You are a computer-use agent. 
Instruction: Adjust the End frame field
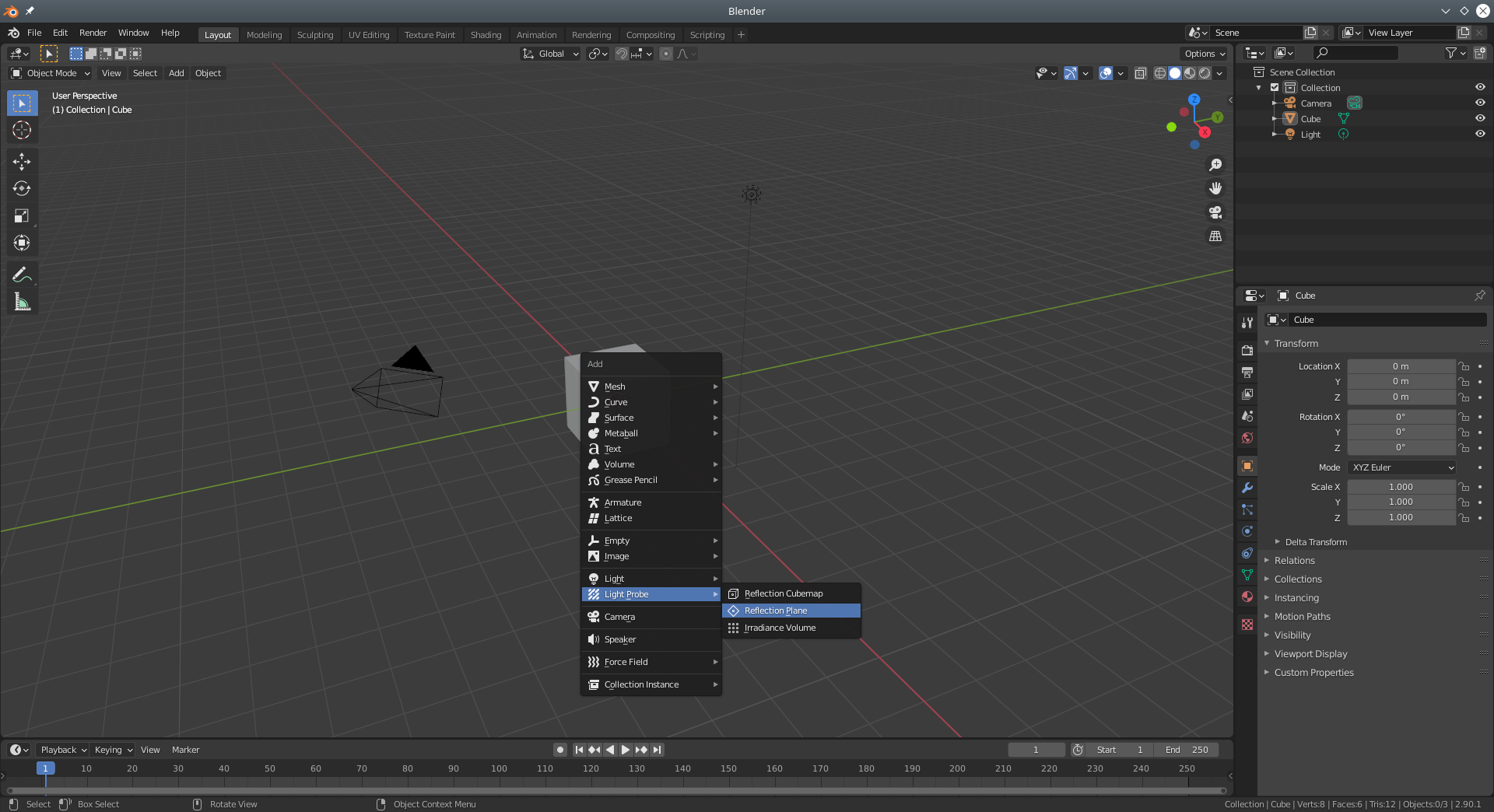point(1186,750)
